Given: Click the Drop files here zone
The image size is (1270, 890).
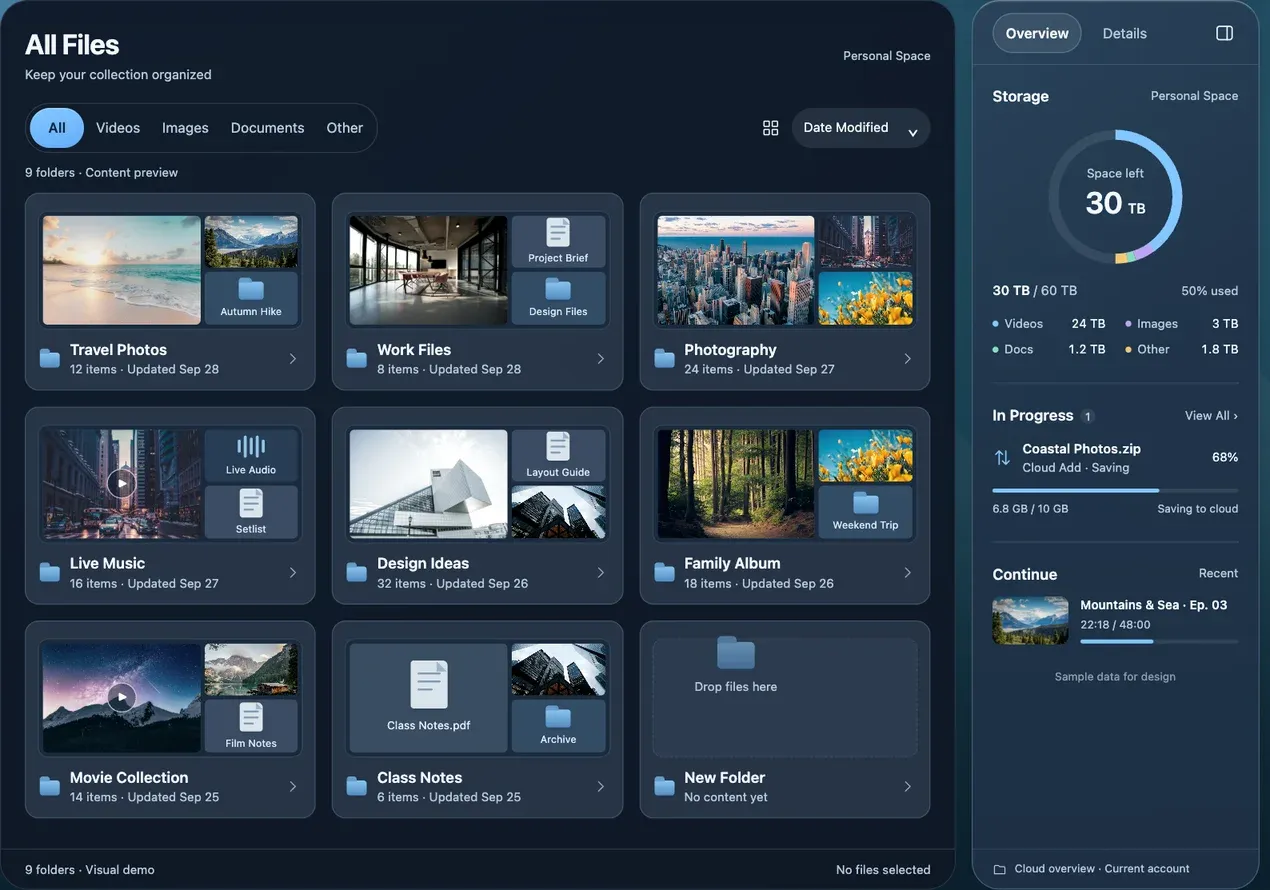Looking at the screenshot, I should [x=785, y=698].
